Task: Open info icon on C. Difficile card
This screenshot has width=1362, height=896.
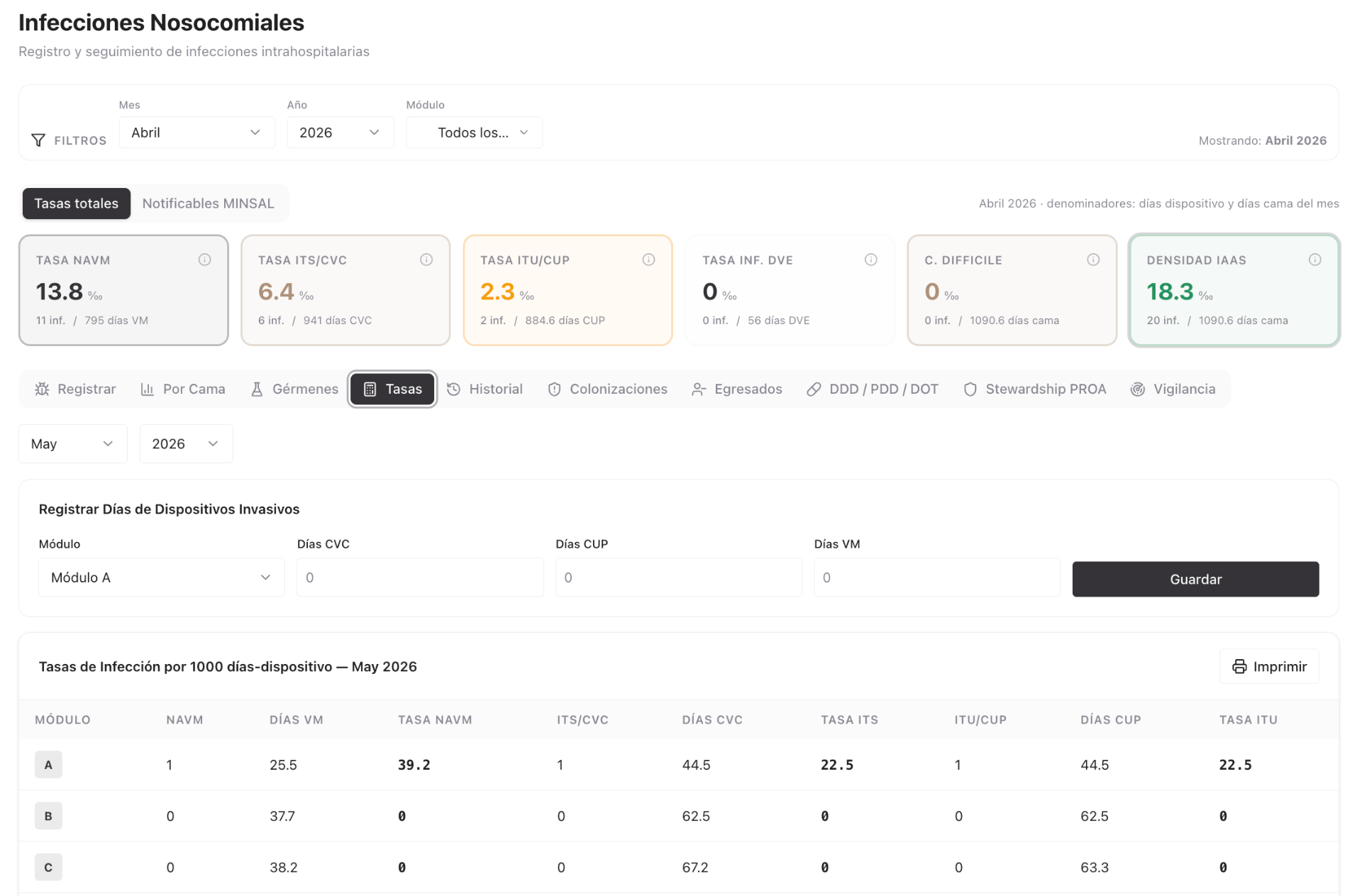Action: [x=1093, y=260]
